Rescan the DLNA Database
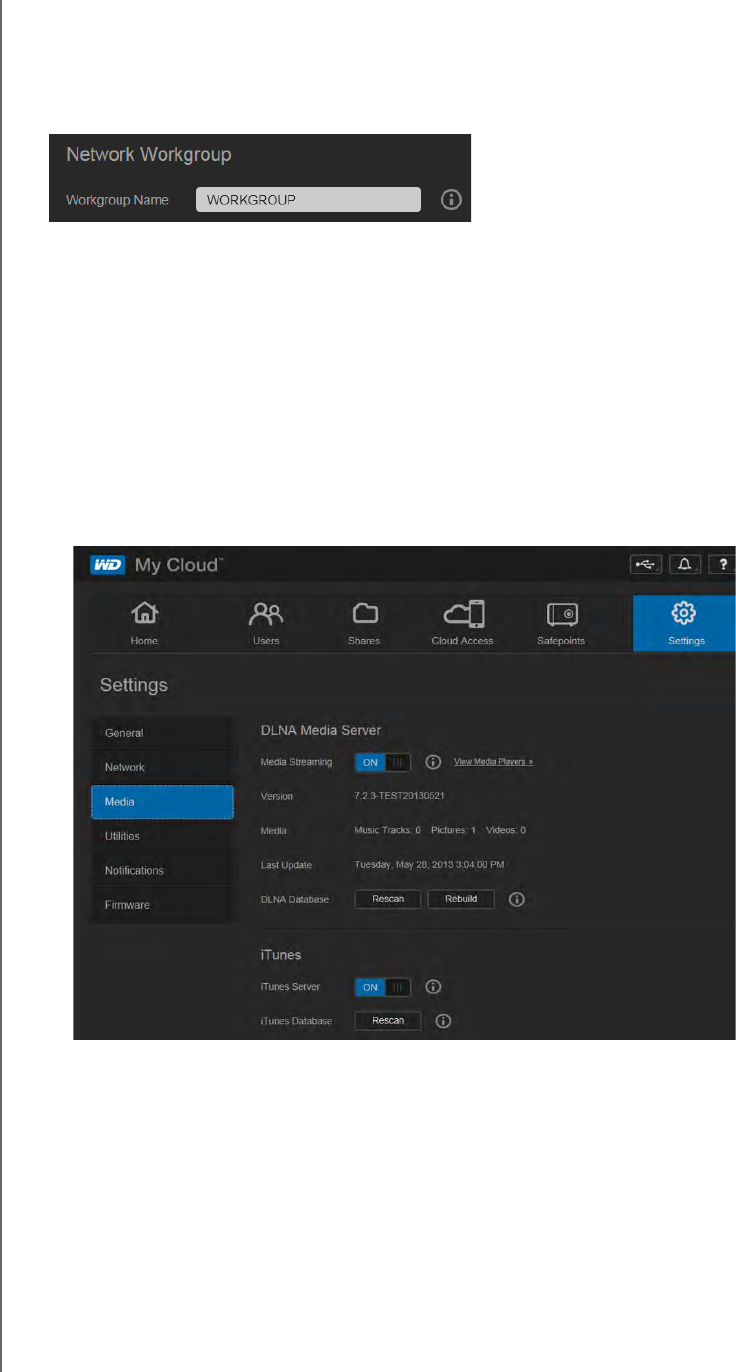This screenshot has height=1372, width=736. [x=388, y=899]
